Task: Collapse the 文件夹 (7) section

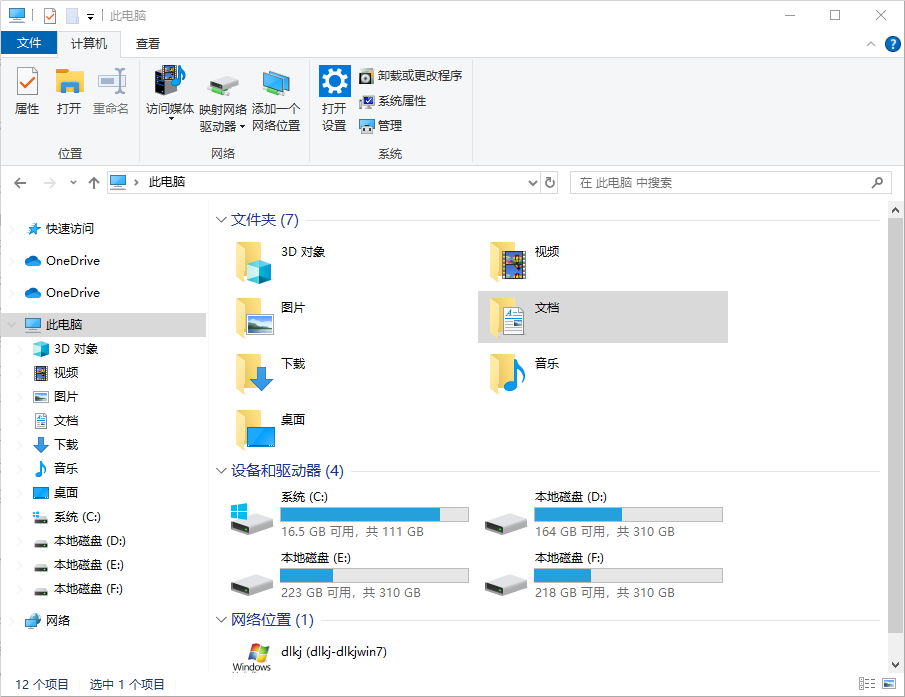Action: point(220,219)
